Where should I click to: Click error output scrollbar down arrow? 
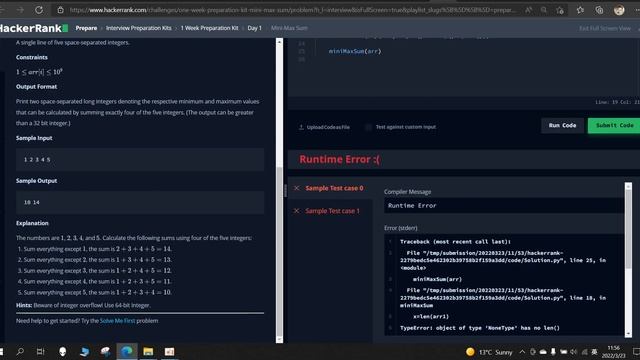pos(628,334)
